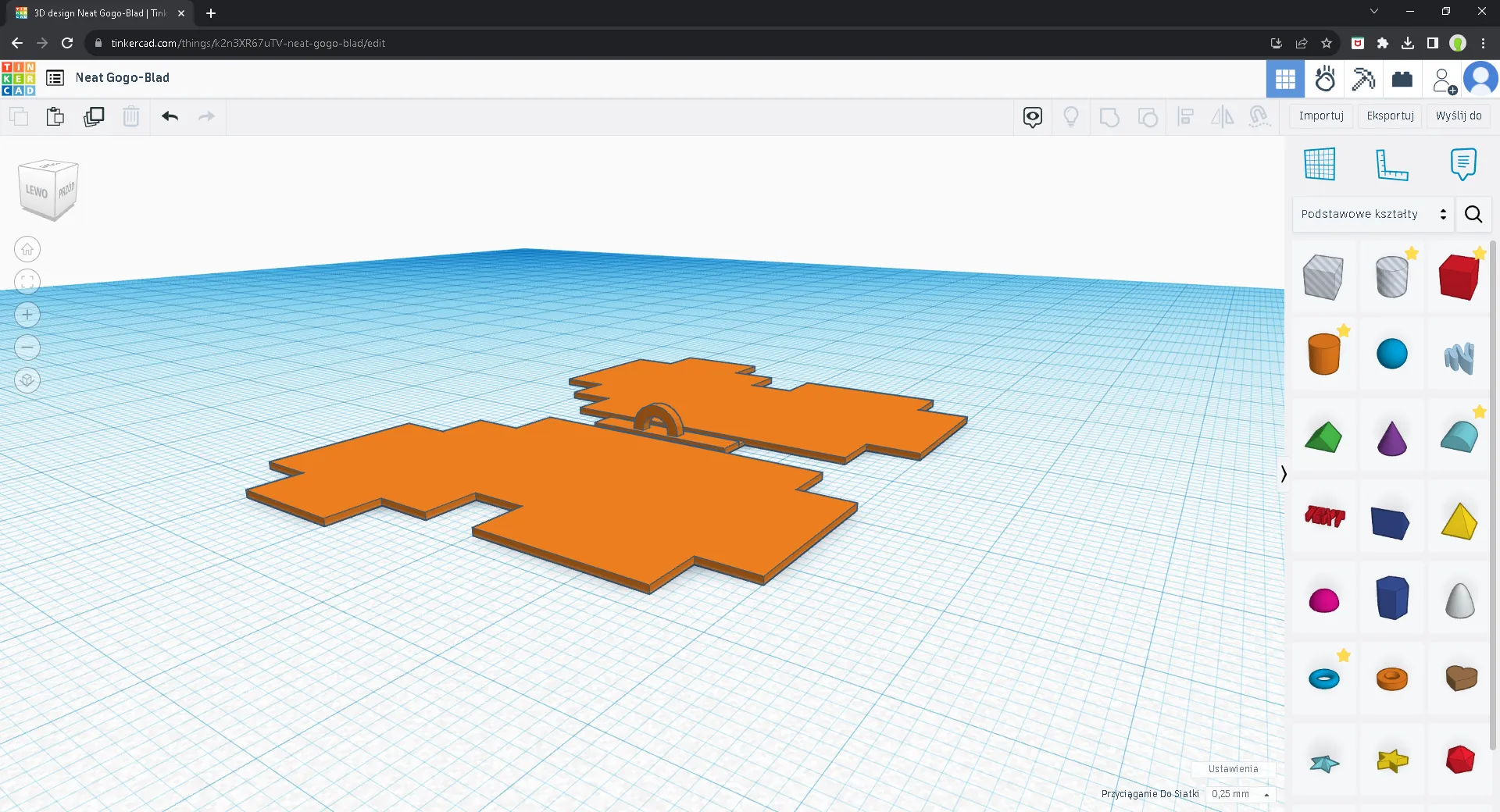This screenshot has height=812, width=1500.
Task: Select the Workplane tool icon
Action: pos(1320,165)
